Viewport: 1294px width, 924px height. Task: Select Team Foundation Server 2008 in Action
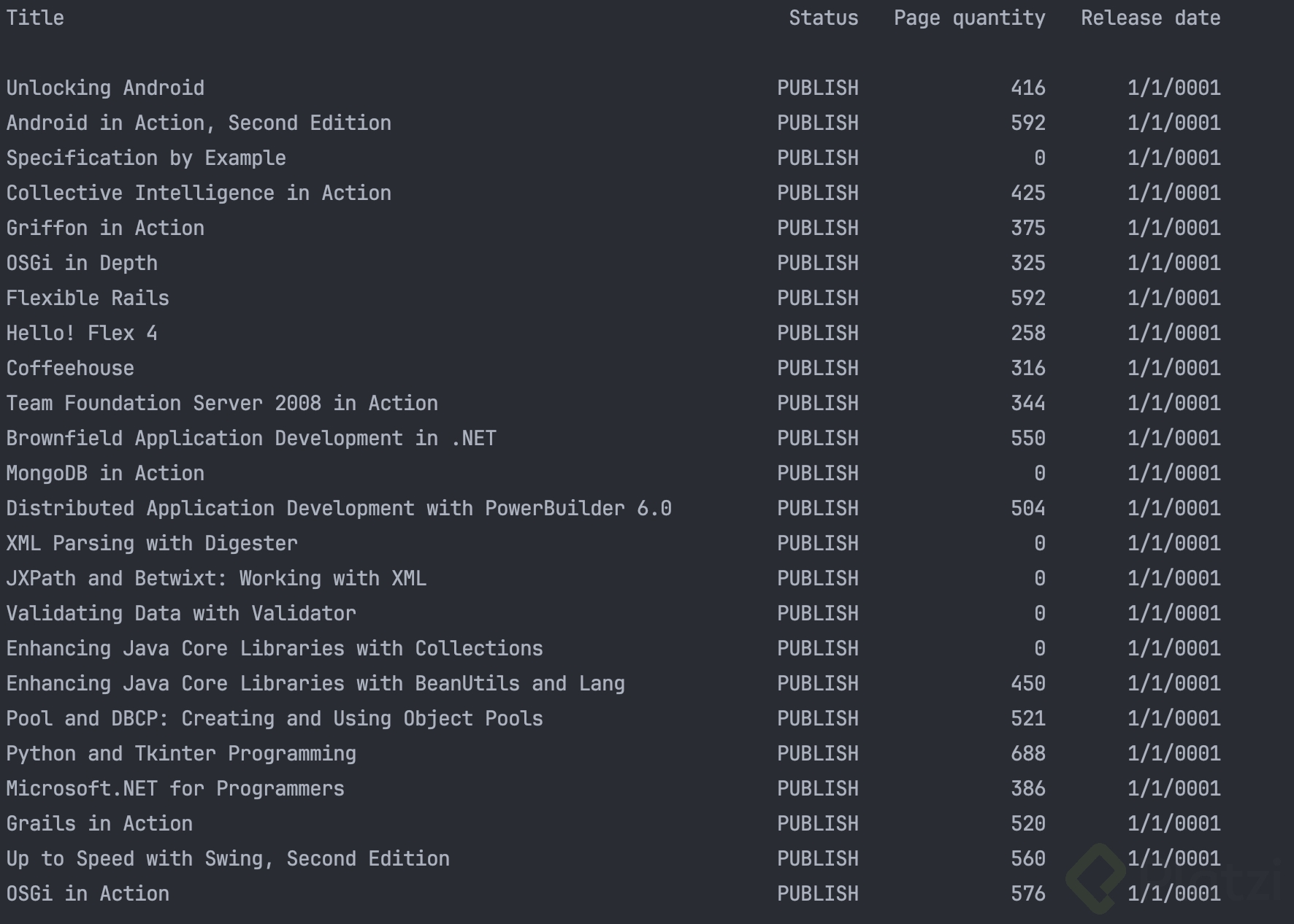[x=222, y=404]
